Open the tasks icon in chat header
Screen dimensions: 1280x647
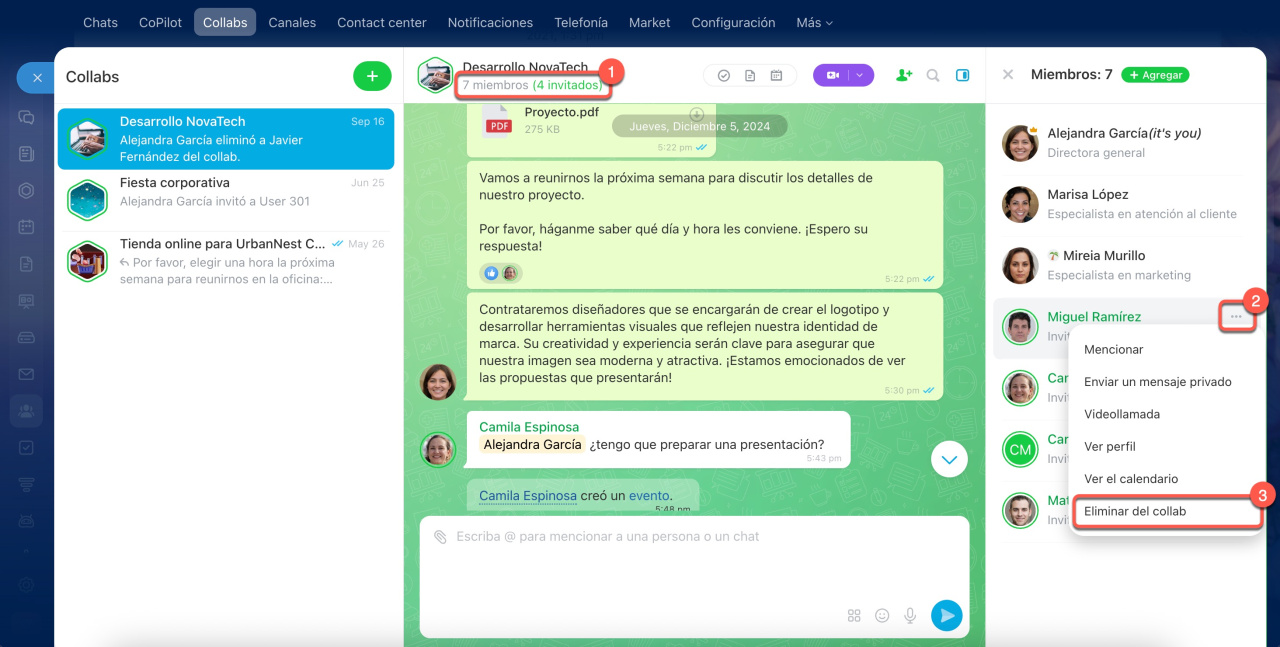(724, 75)
